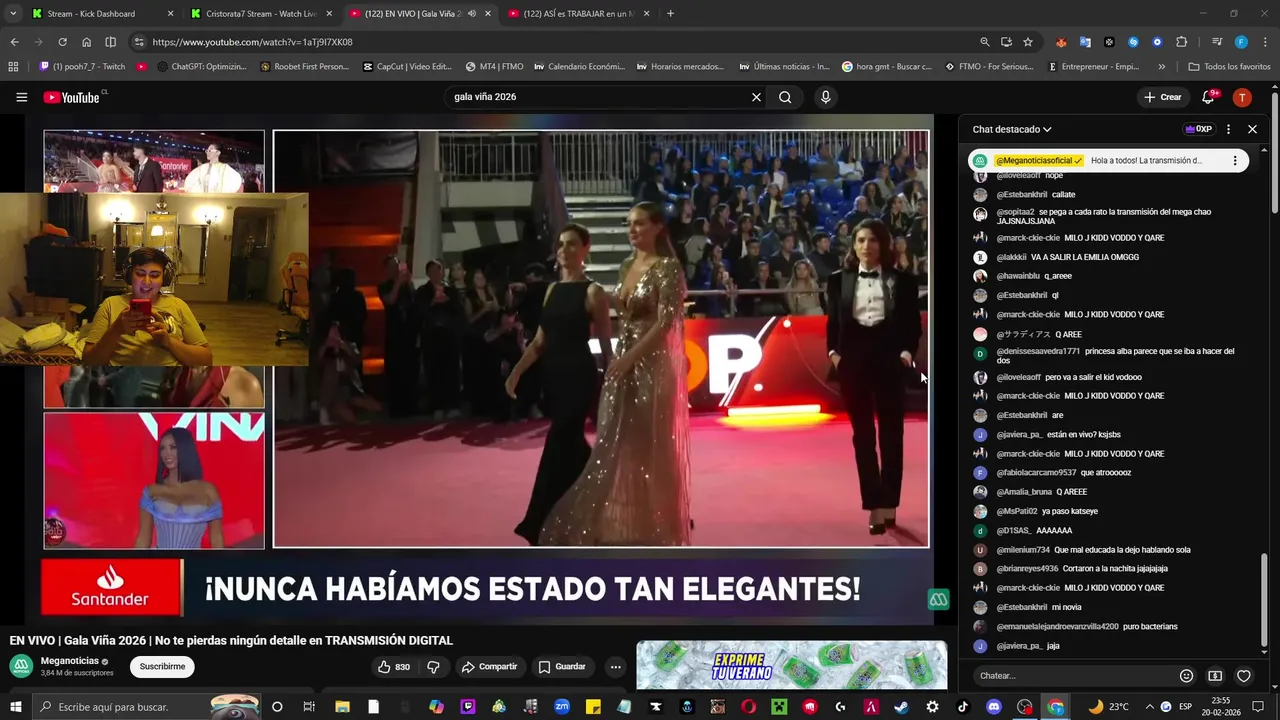Image resolution: width=1280 pixels, height=720 pixels.
Task: Reload the current page
Action: (62, 42)
